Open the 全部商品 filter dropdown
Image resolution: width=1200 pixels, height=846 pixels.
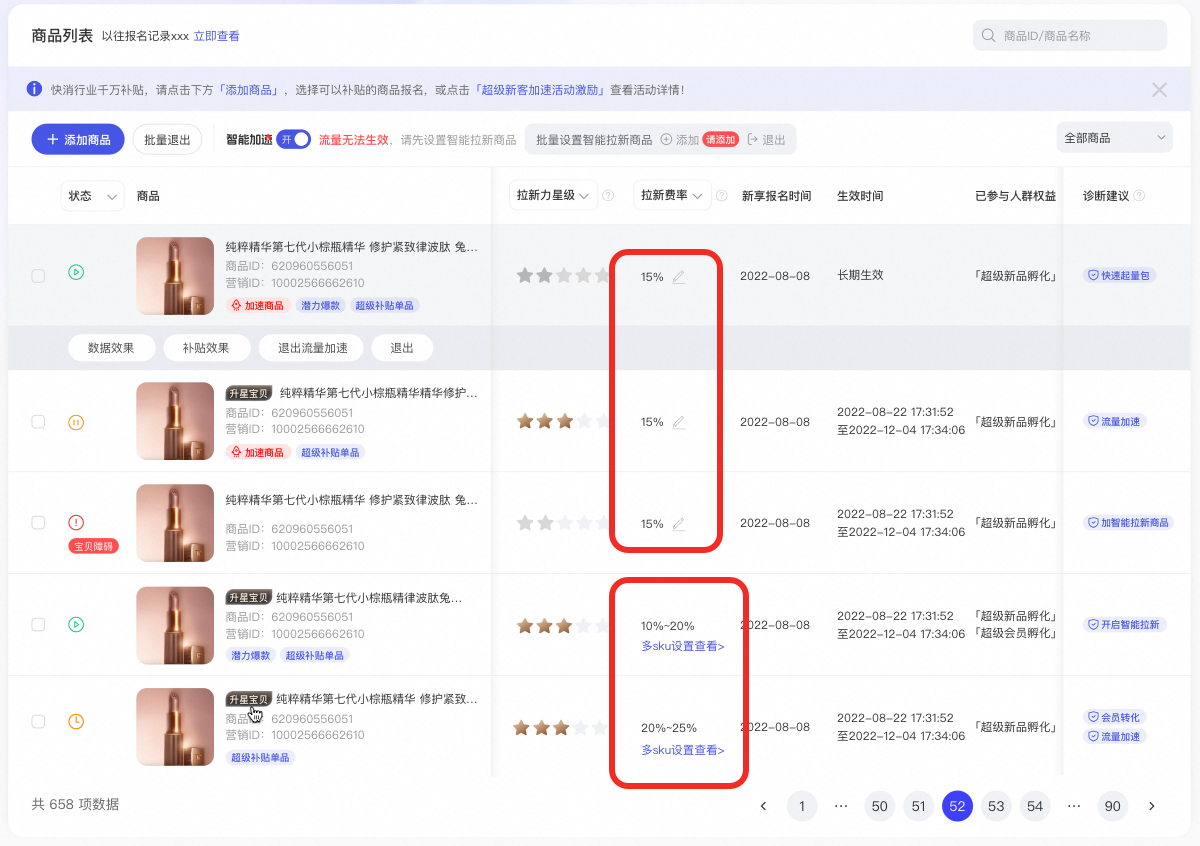[1115, 138]
